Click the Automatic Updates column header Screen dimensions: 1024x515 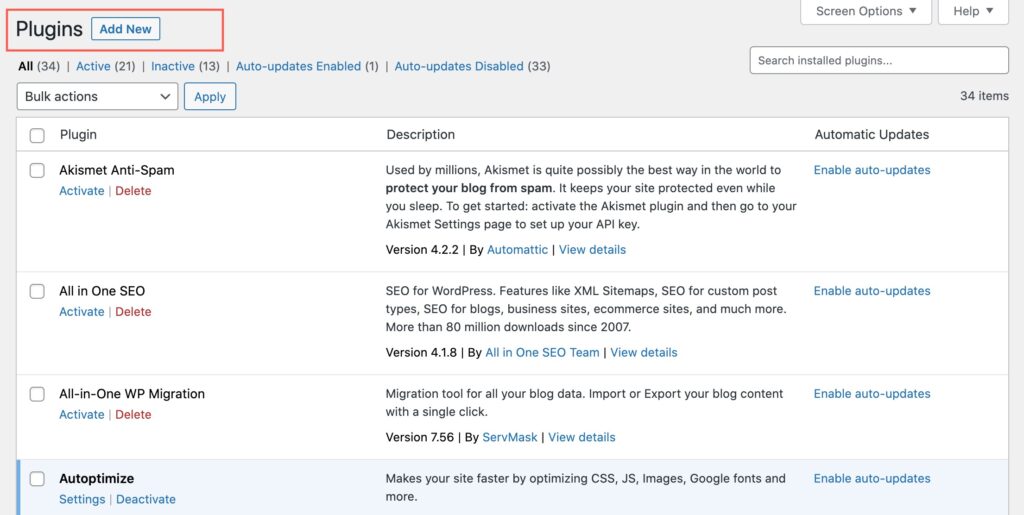click(x=872, y=134)
